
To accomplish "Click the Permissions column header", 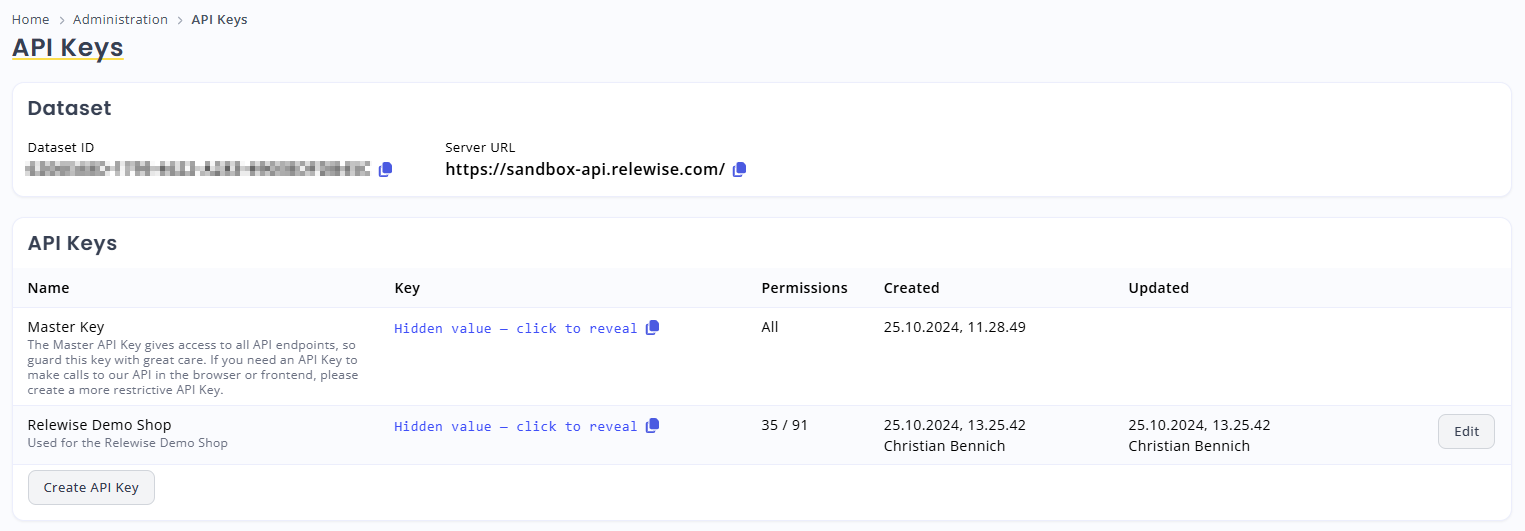I will (x=804, y=288).
